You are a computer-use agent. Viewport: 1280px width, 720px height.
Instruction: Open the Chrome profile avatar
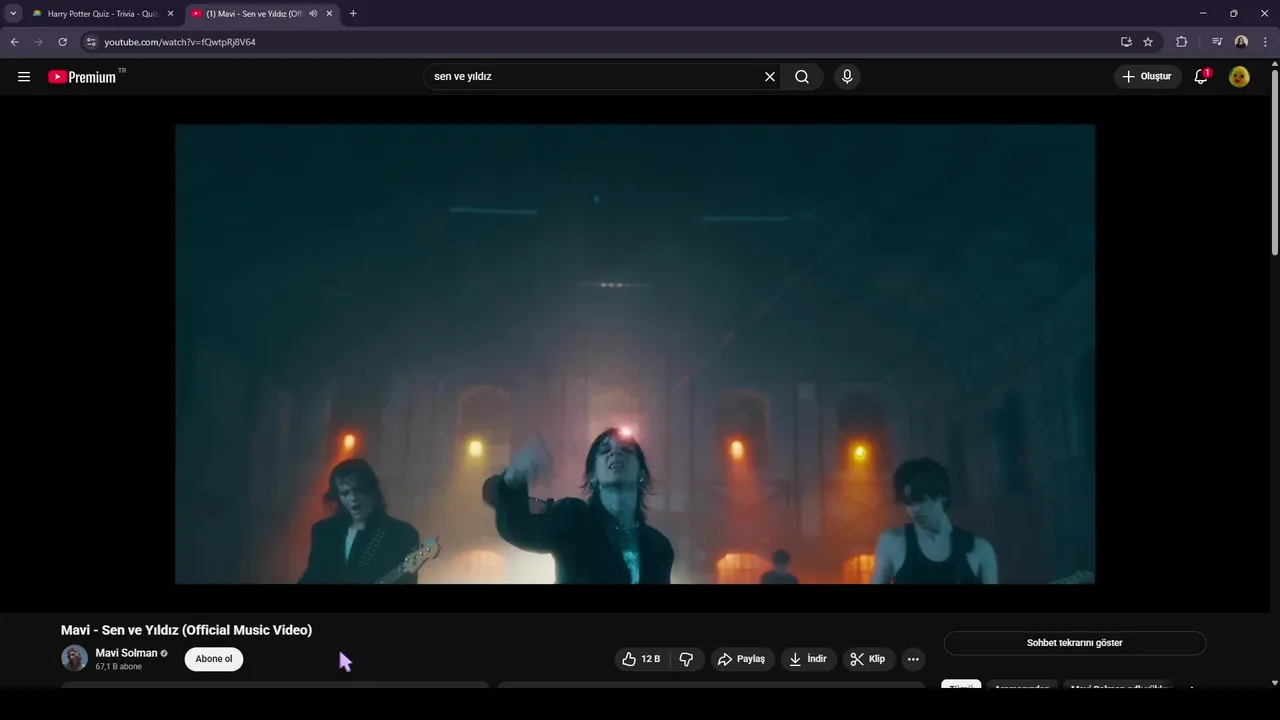(x=1241, y=42)
